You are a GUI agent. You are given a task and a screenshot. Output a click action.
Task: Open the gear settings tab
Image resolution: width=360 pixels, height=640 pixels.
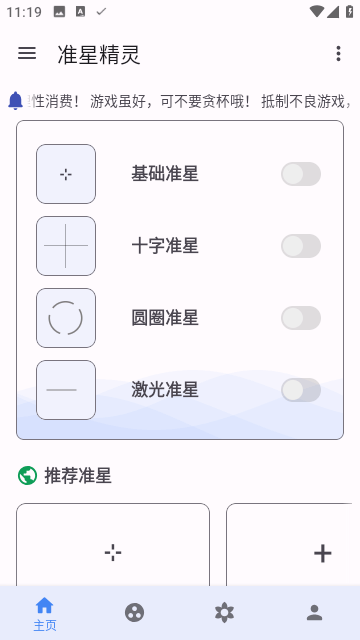pos(224,613)
